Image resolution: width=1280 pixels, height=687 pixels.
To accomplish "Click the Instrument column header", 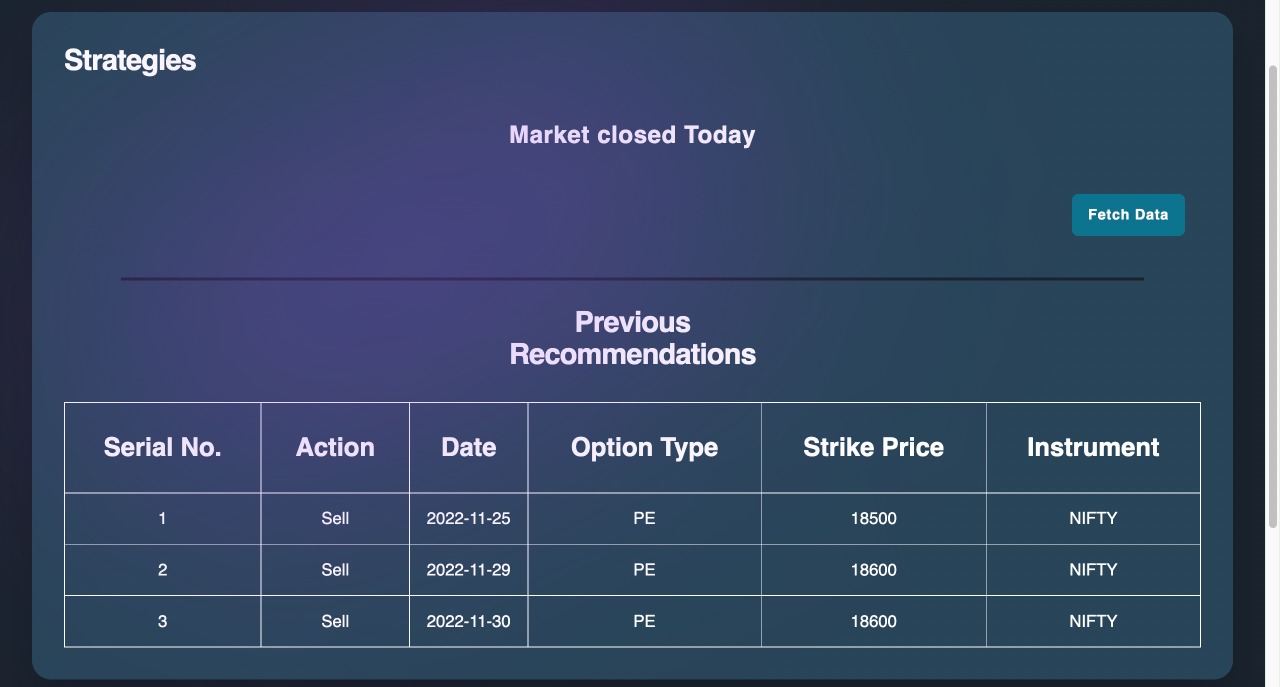I will coord(1093,447).
